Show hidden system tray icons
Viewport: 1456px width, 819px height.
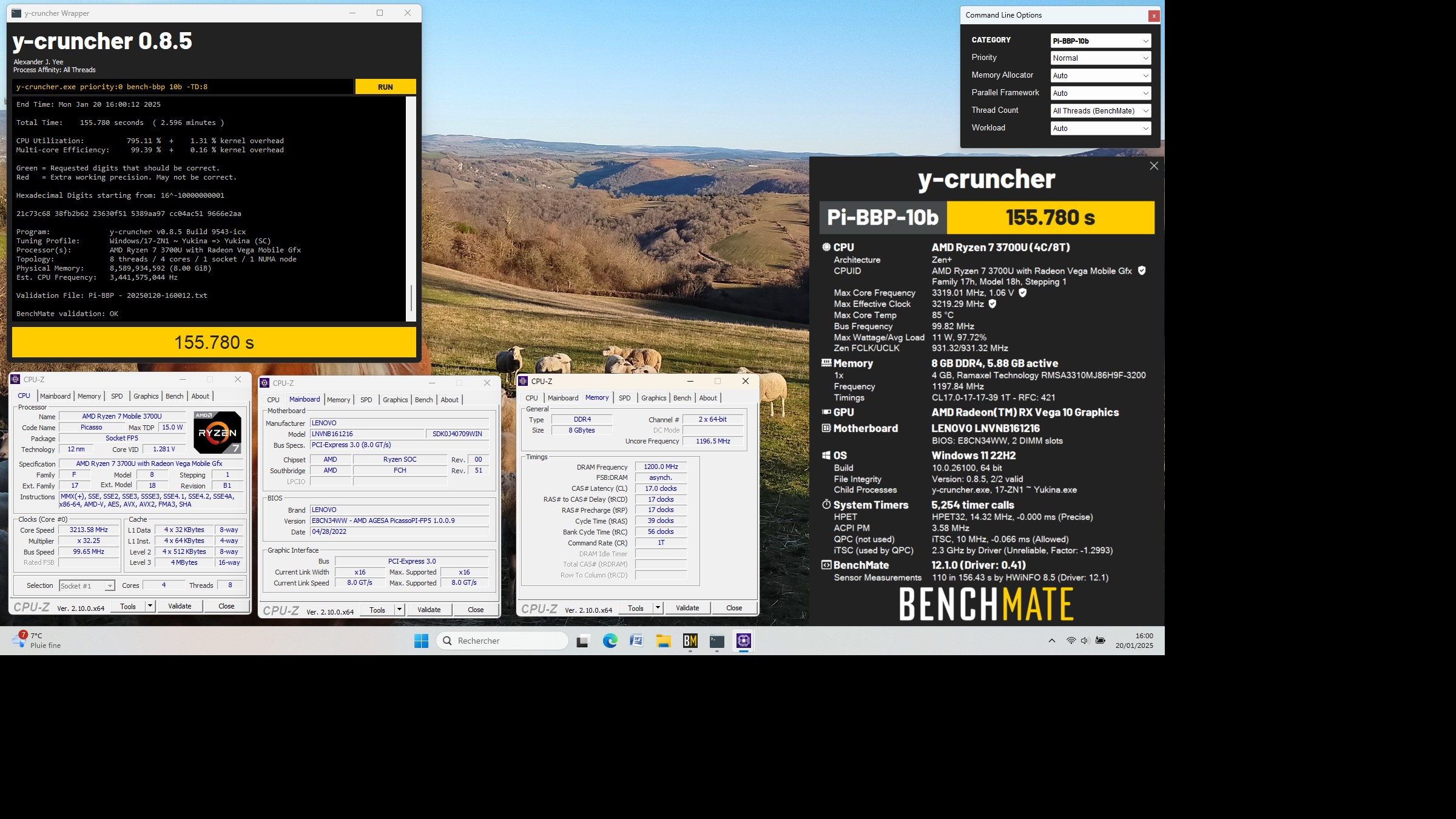(x=1052, y=641)
